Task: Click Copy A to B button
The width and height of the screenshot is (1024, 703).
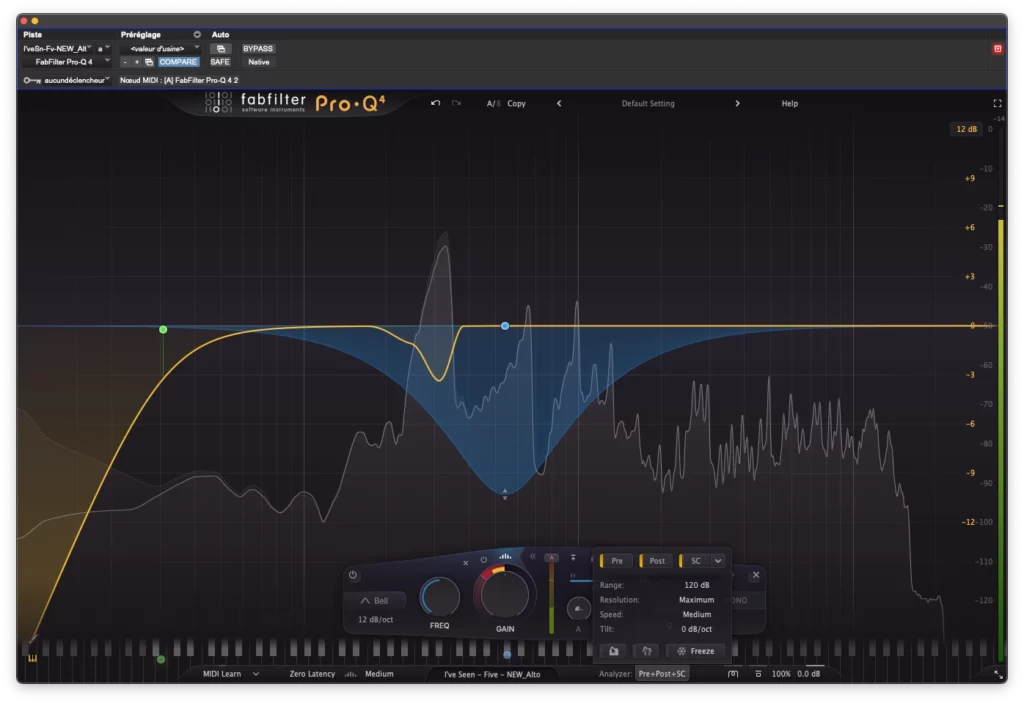Action: pyautogui.click(x=517, y=103)
